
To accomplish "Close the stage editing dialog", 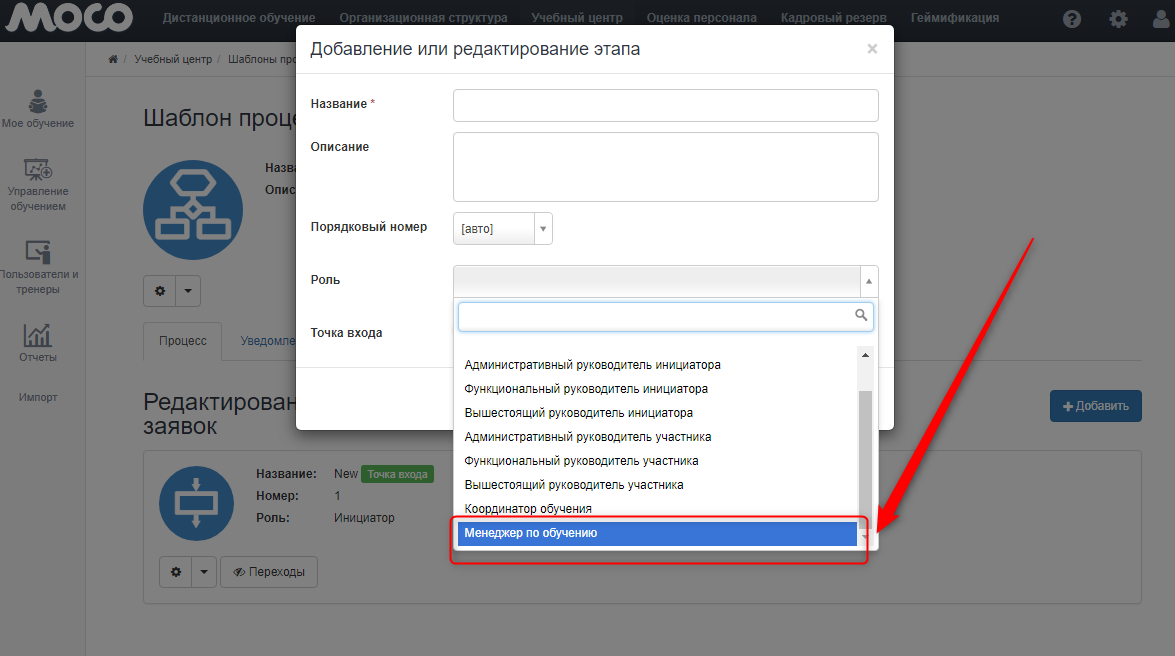I will [x=872, y=49].
